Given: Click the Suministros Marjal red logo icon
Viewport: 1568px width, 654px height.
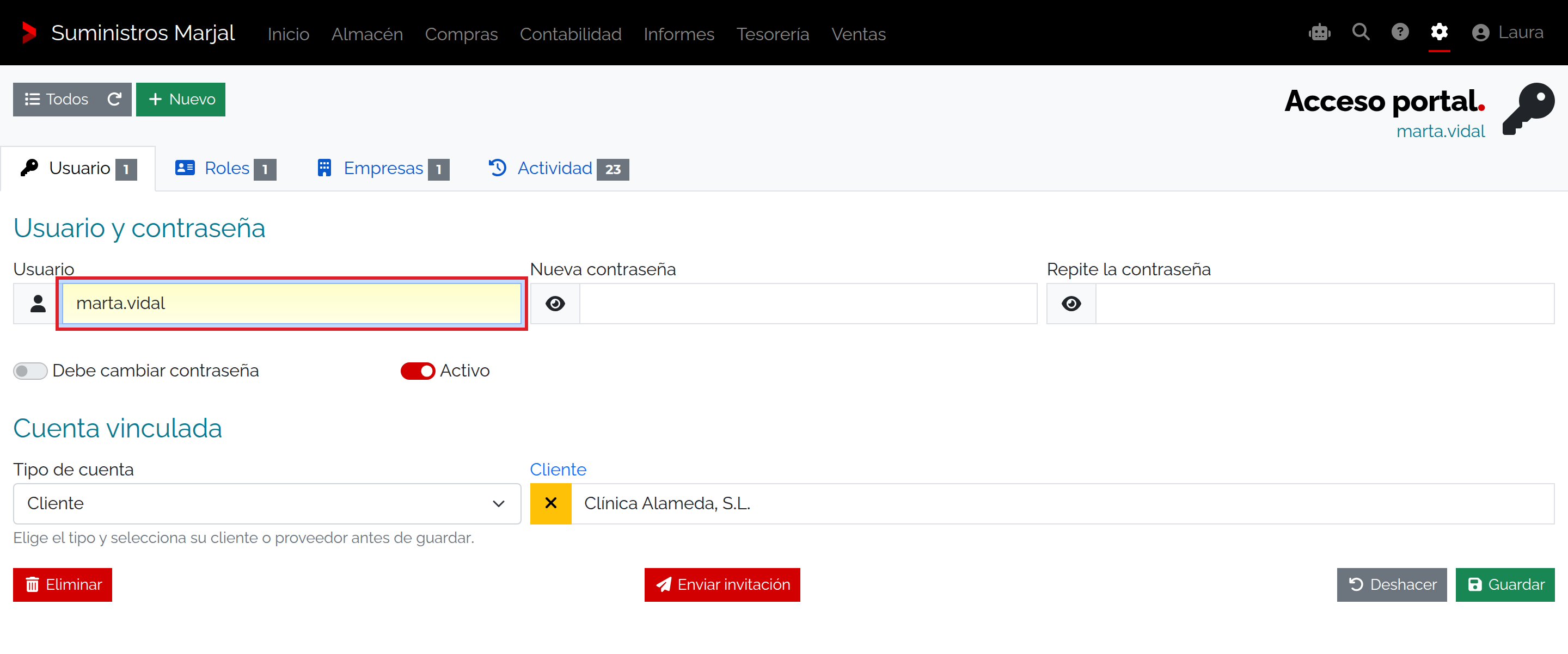Looking at the screenshot, I should [x=29, y=33].
